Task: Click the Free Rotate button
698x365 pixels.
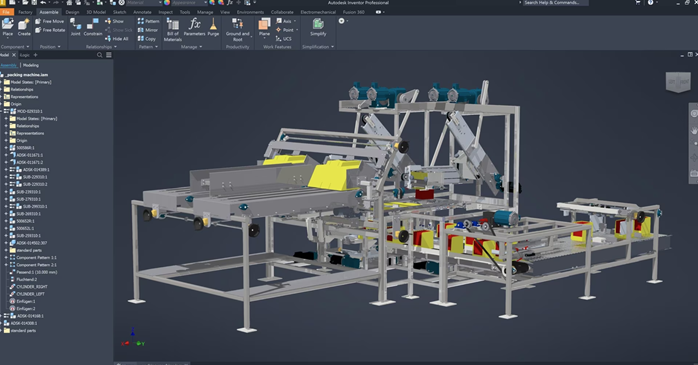Action: point(50,30)
